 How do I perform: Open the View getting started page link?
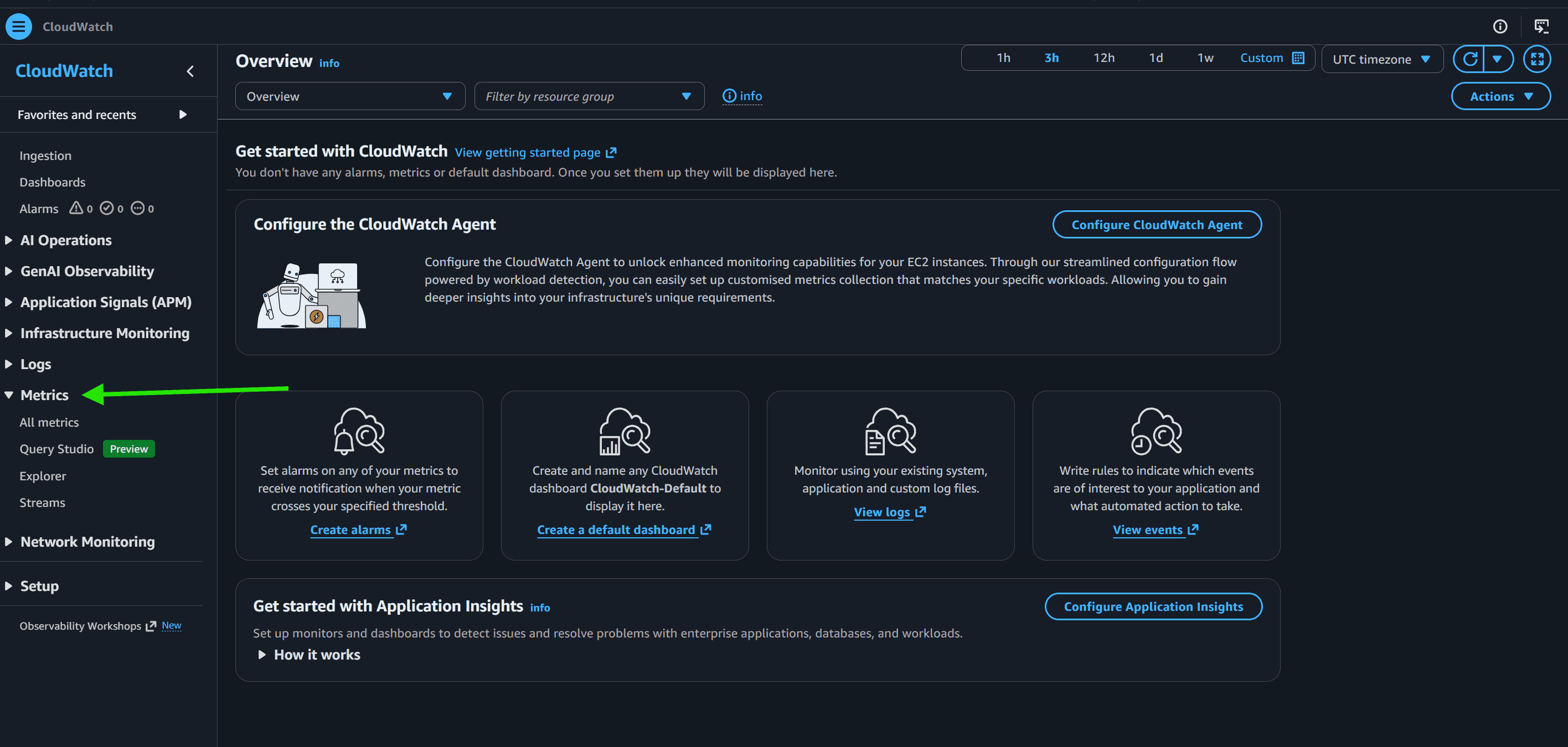pos(535,152)
